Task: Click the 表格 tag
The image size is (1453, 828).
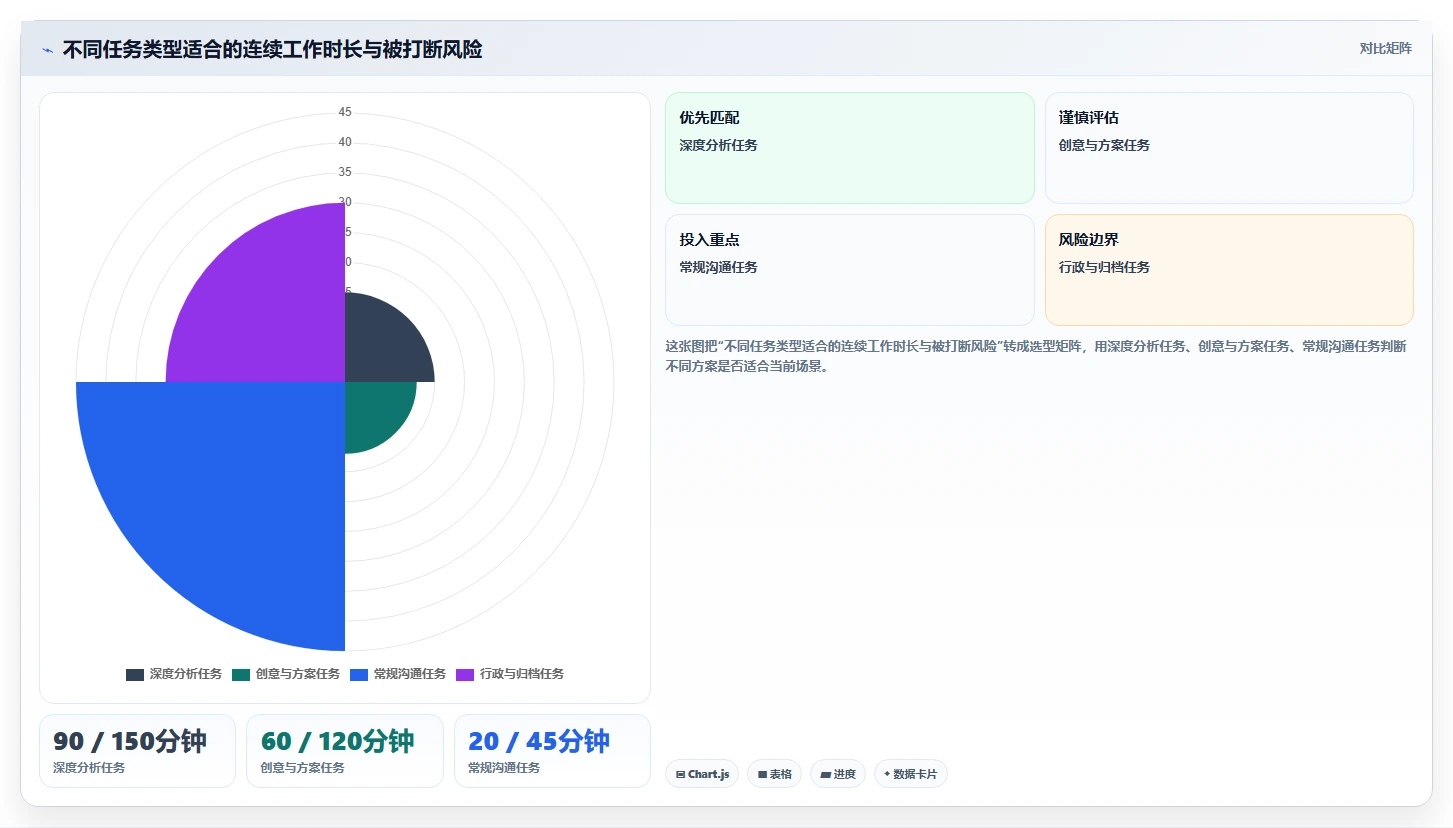Action: [x=774, y=774]
